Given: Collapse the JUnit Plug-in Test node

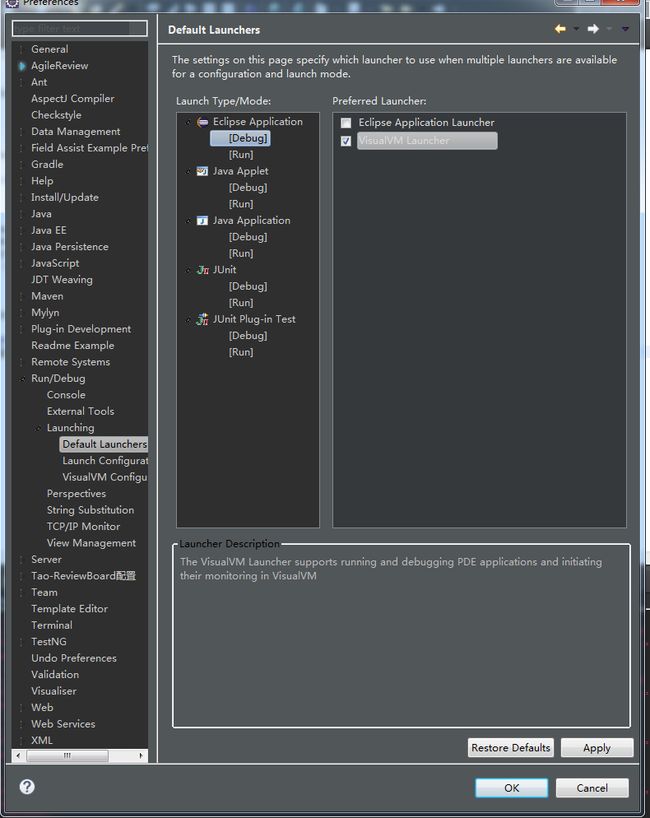Looking at the screenshot, I should (x=188, y=320).
